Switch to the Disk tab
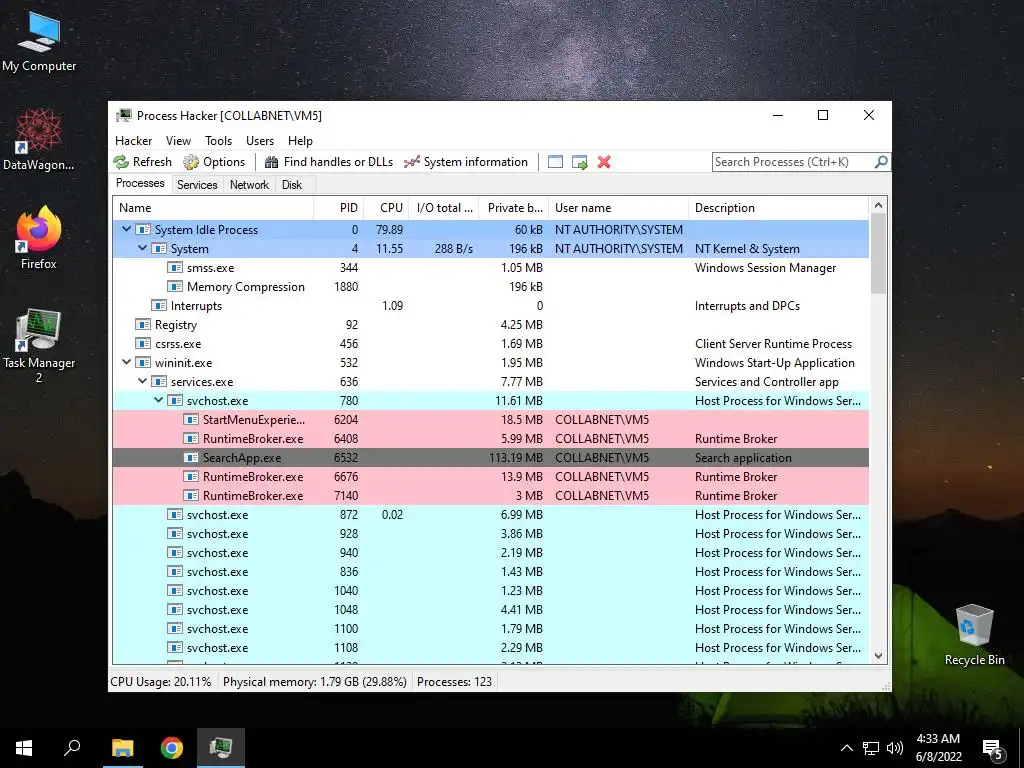The height and width of the screenshot is (768, 1024). [x=292, y=185]
